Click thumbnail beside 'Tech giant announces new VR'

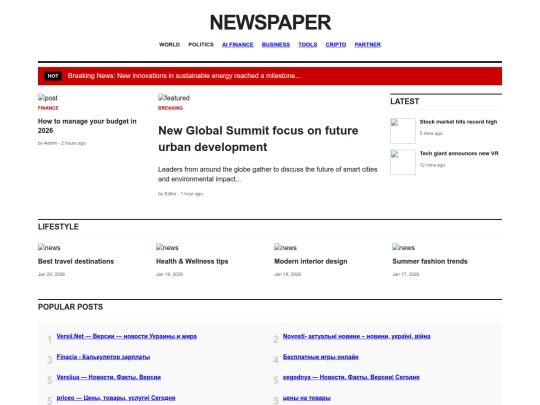(403, 162)
